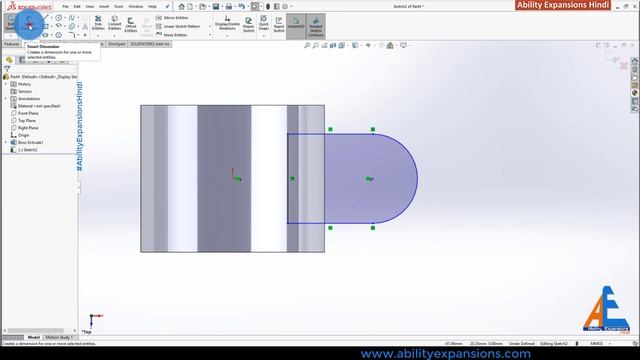This screenshot has height=360, width=640.
Task: Expand the Boss-Extrude1 tree node
Action: [x=6, y=142]
